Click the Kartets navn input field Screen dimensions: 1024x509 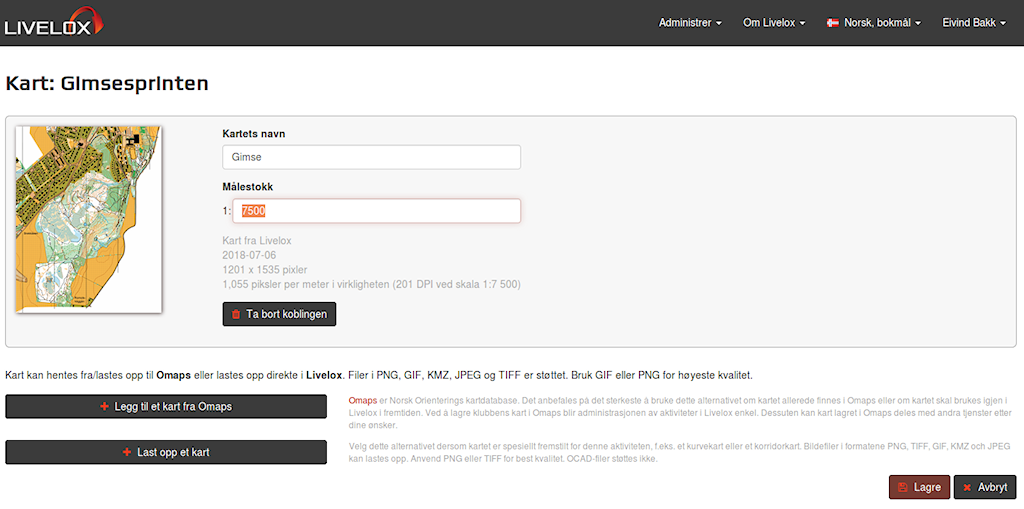click(372, 157)
